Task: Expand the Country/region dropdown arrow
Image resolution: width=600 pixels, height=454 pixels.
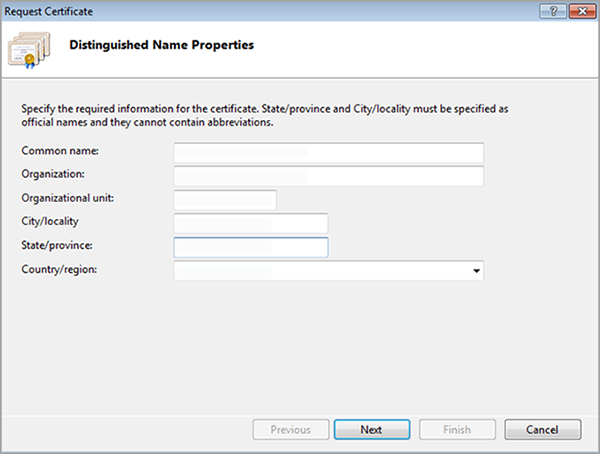Action: 476,270
